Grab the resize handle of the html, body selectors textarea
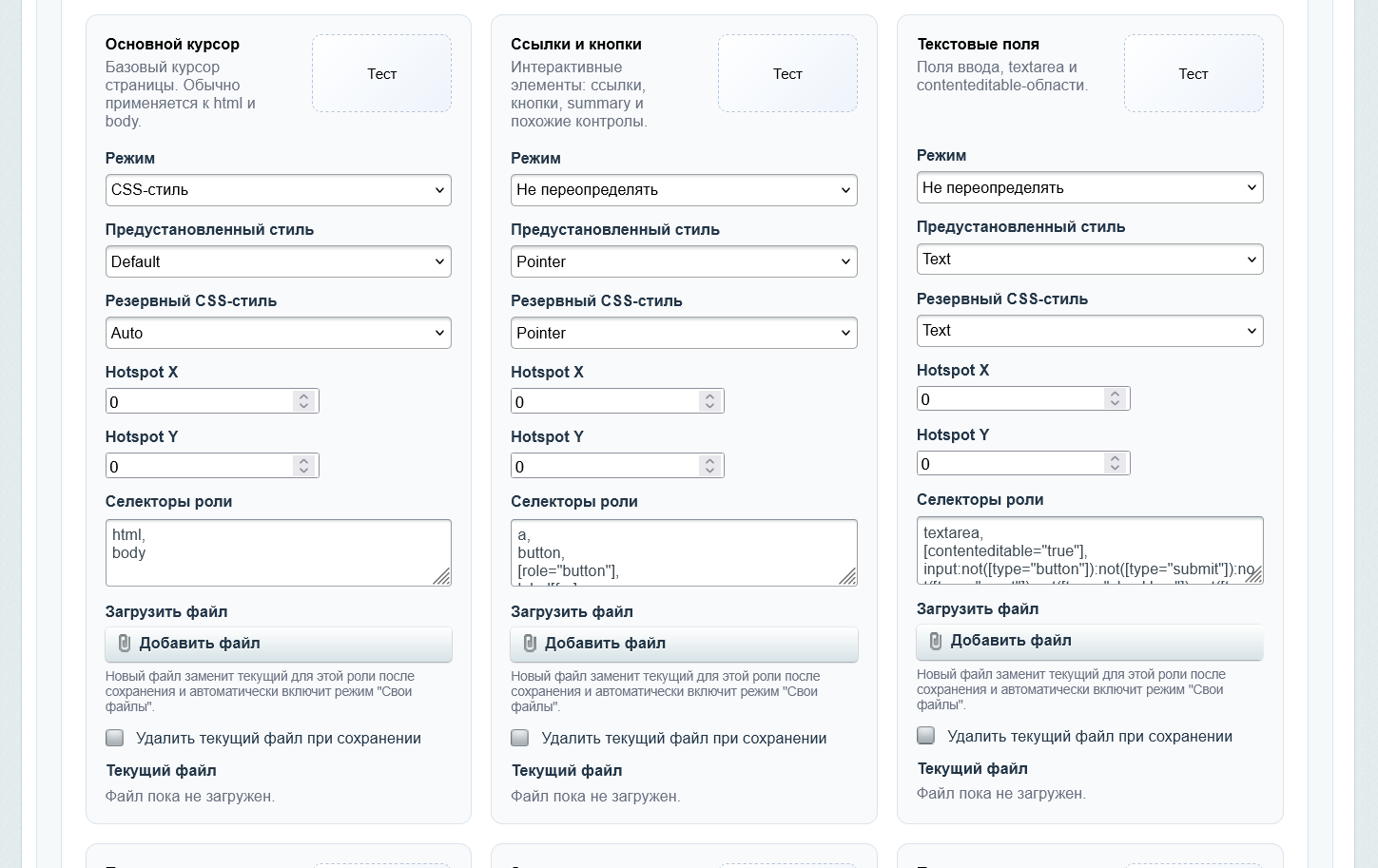The width and height of the screenshot is (1378, 868). tap(442, 577)
